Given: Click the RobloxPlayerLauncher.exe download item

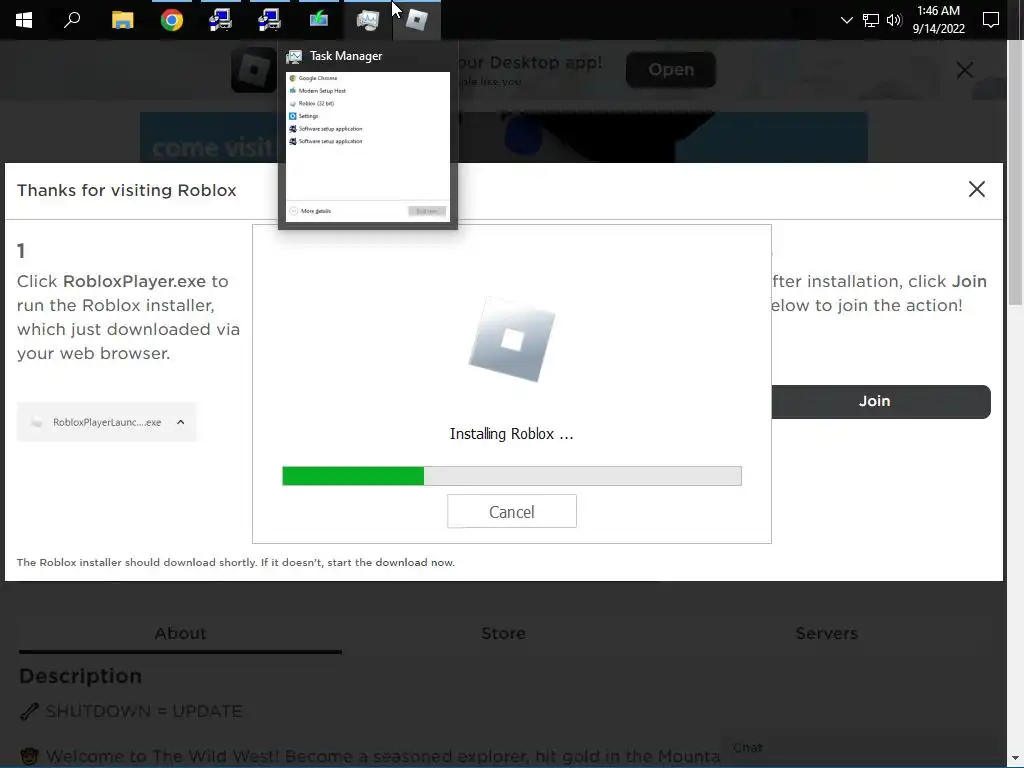Looking at the screenshot, I should [x=106, y=422].
